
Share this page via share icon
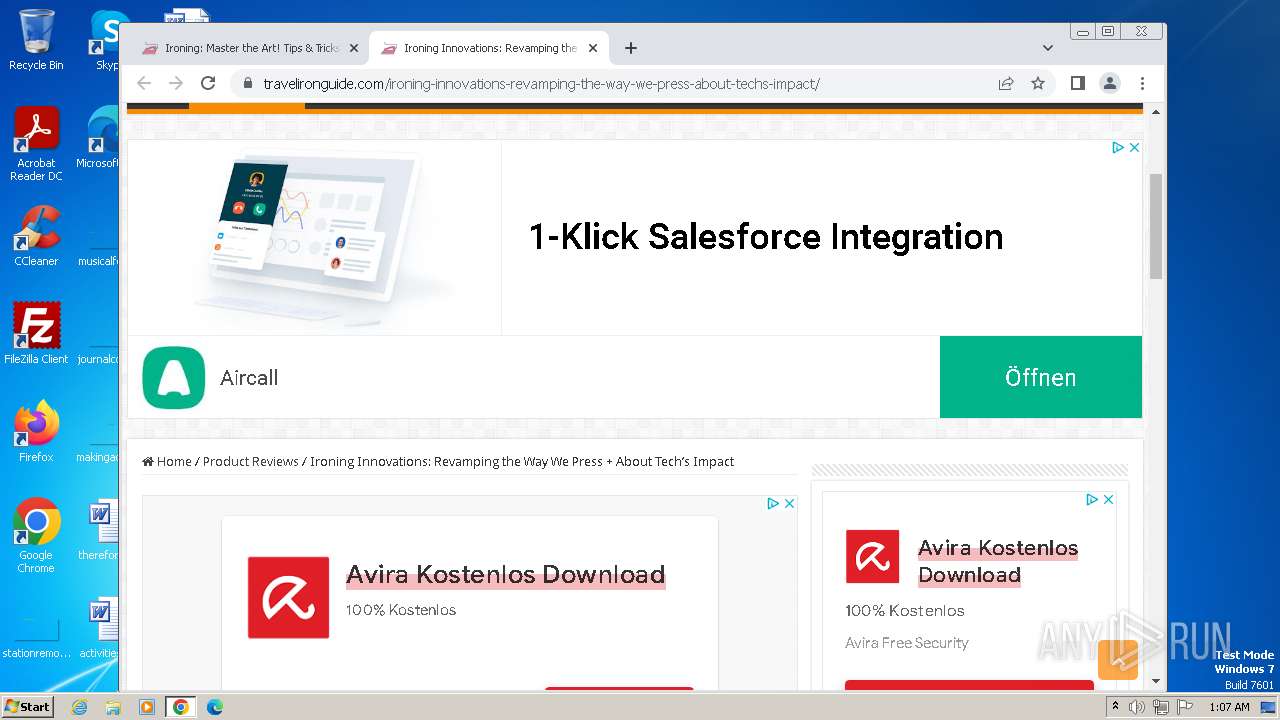[1006, 84]
